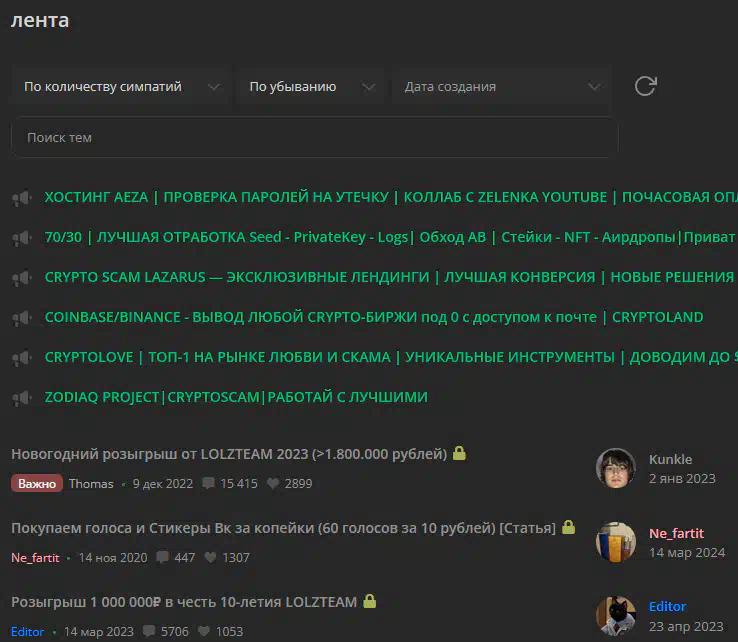Click last post date '2 янв 2023'

pos(682,479)
